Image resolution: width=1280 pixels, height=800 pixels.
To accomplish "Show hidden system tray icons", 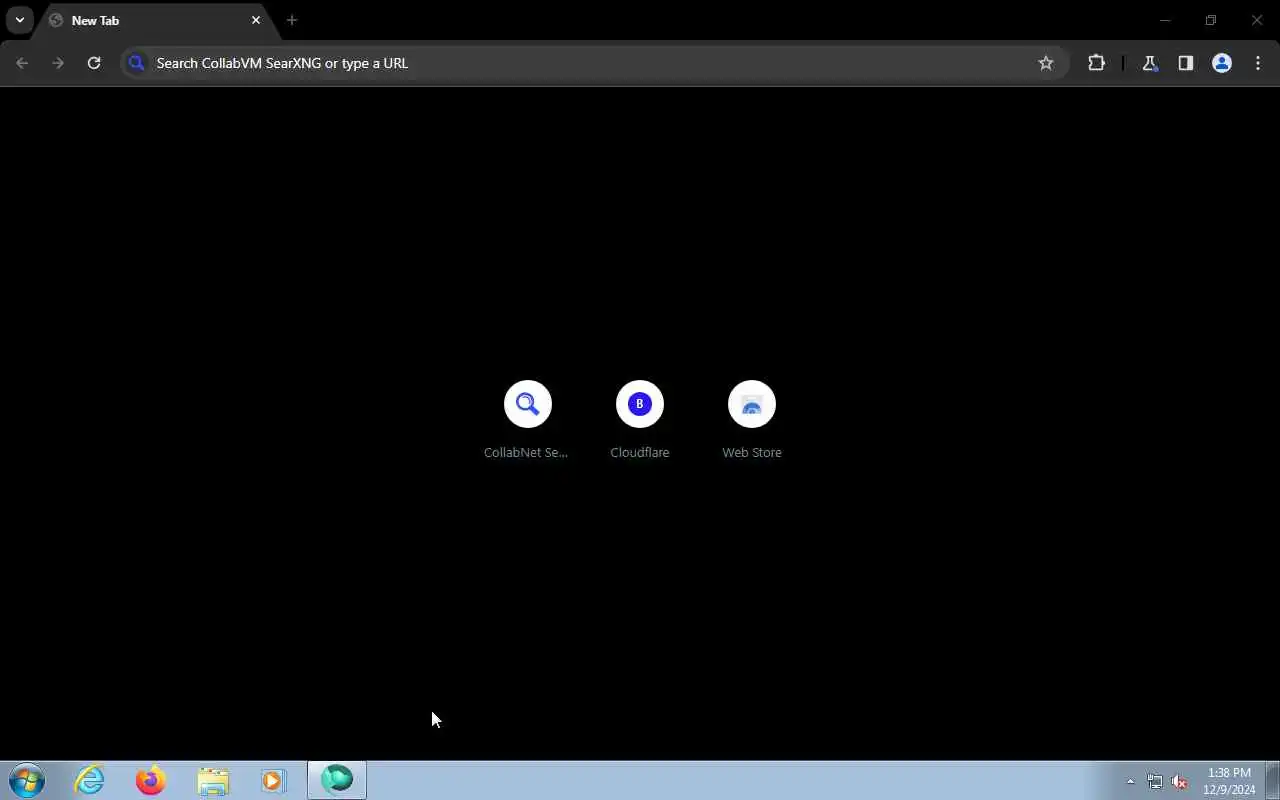I will 1131,781.
